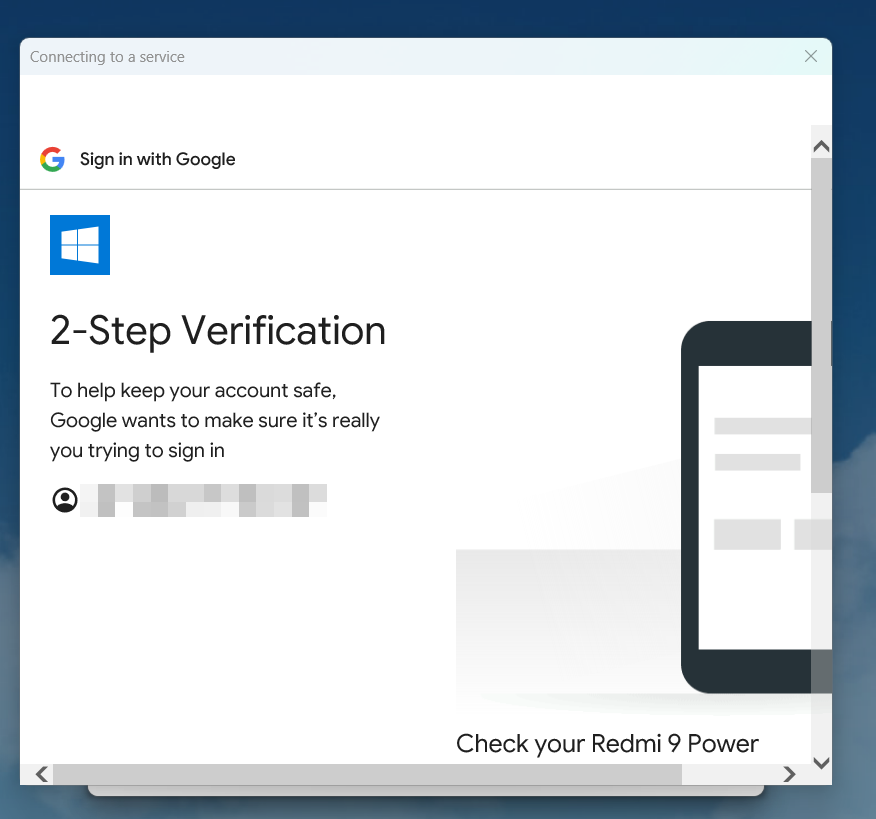Click the scroll-left arrow on horizontal scrollbar
Screen dimensions: 876x819
(41, 774)
